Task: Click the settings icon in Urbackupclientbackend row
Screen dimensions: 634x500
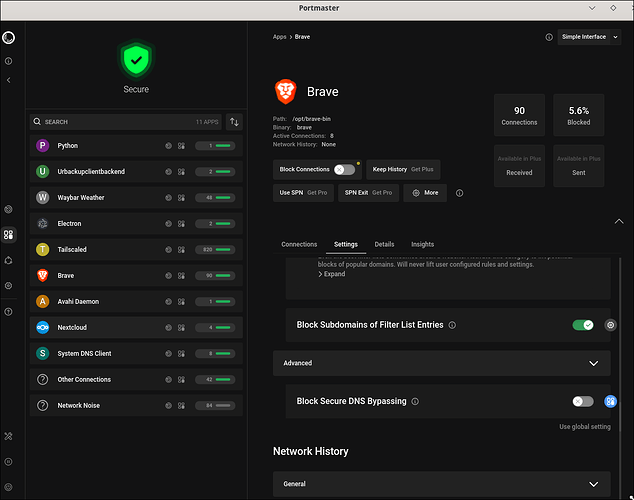Action: (x=182, y=172)
